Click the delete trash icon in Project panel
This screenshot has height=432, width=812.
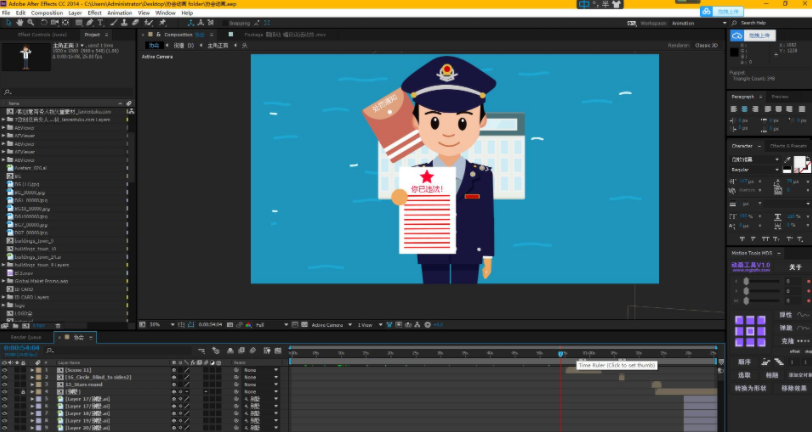58,326
